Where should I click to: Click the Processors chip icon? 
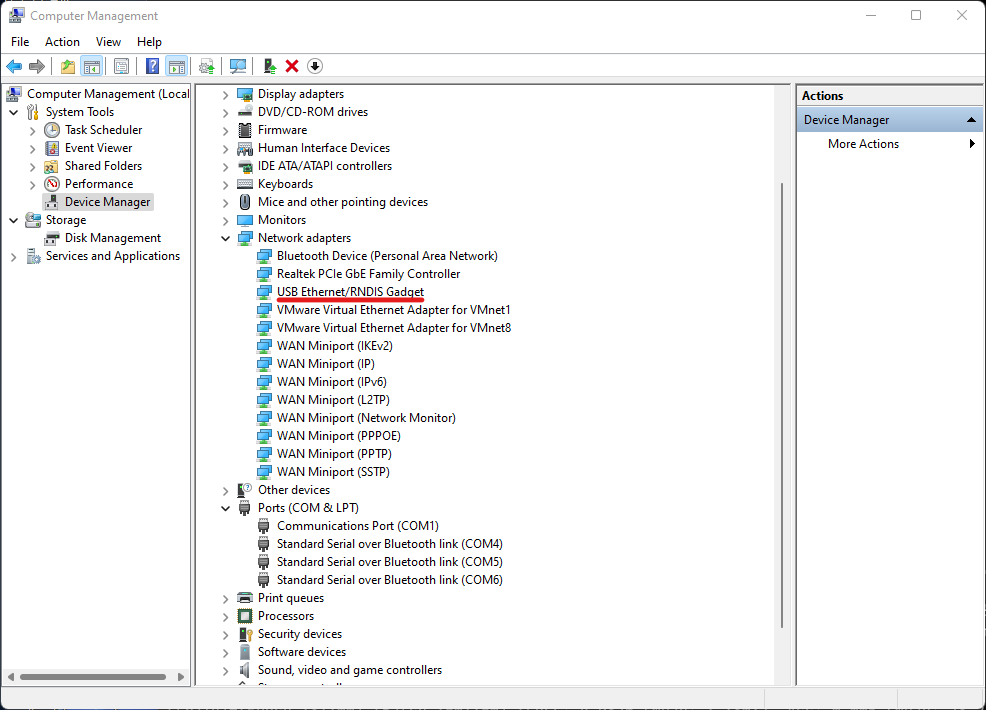click(x=245, y=616)
